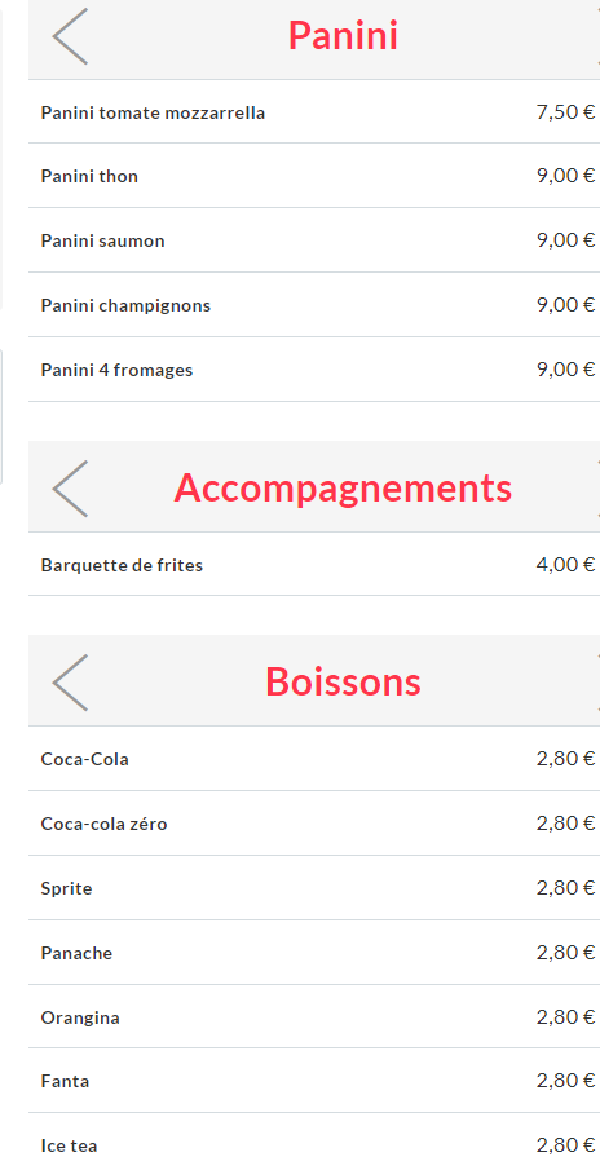Collapse the Boissons section header

[x=314, y=681]
